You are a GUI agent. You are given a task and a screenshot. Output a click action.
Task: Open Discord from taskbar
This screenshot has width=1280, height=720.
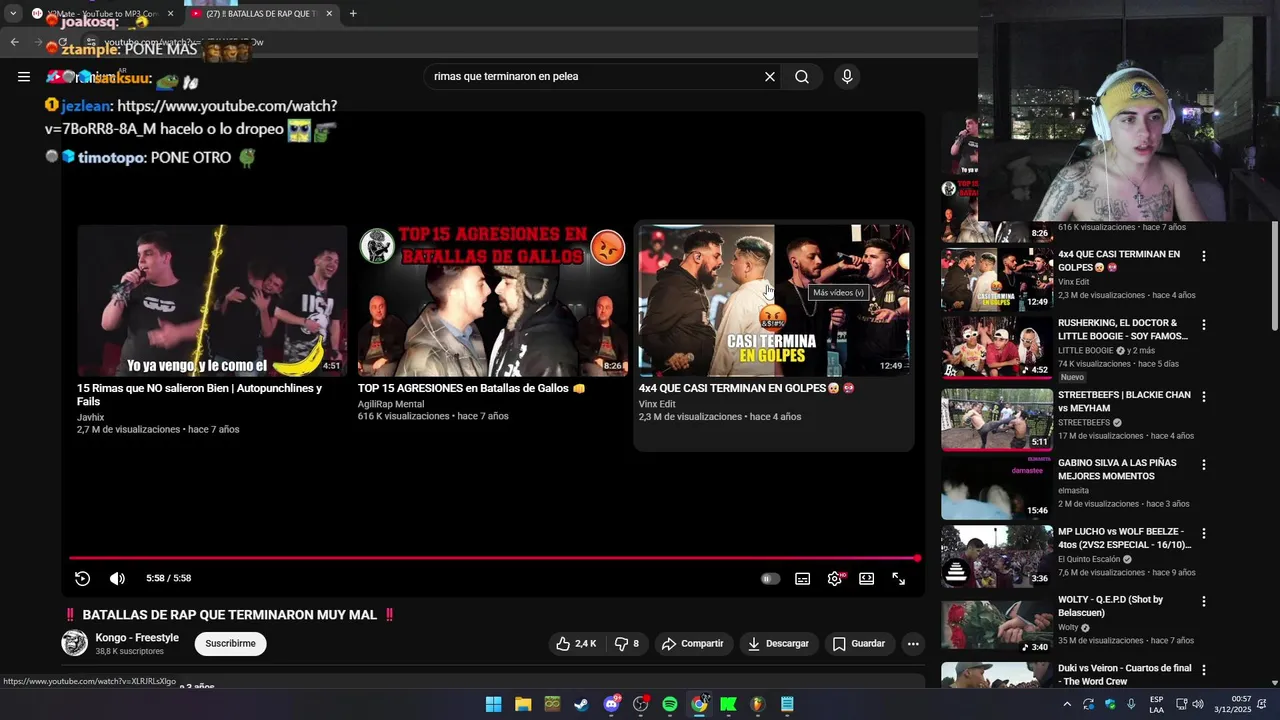[x=611, y=704]
